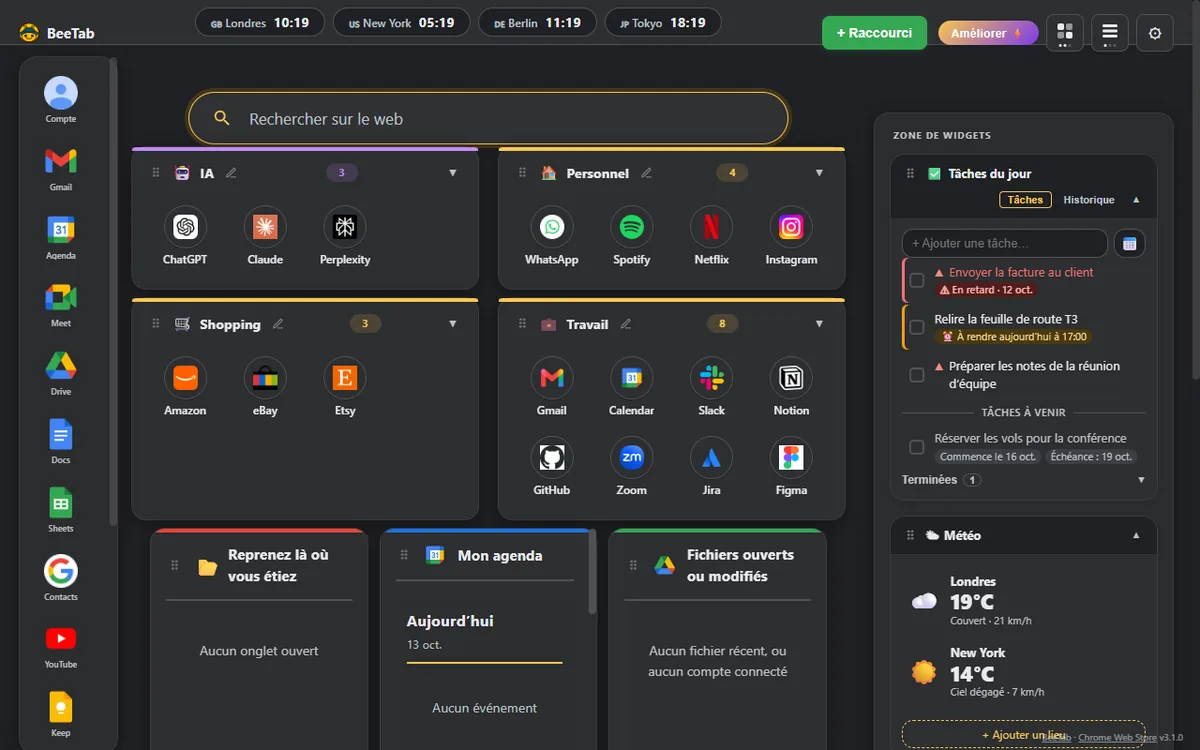
Task: Switch to the Historique tab
Action: point(1089,200)
